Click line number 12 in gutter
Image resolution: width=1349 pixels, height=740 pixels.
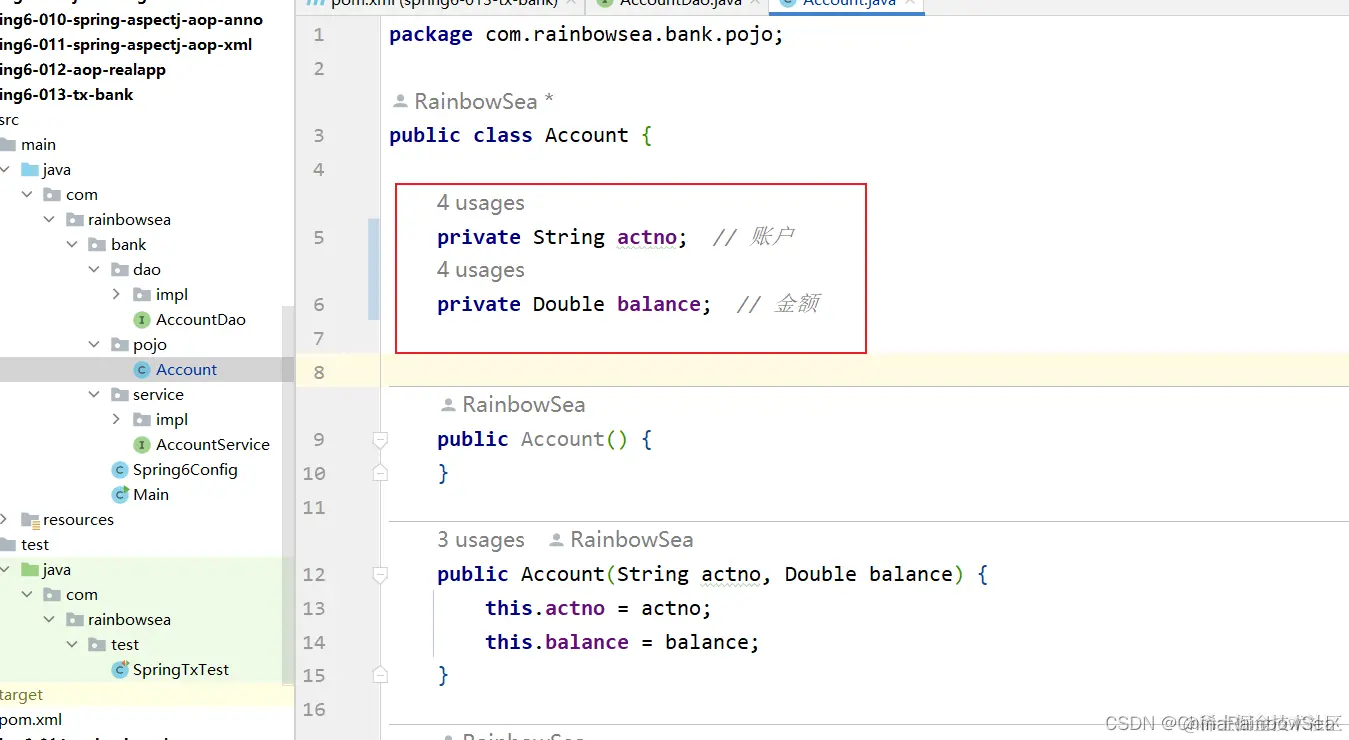(314, 574)
